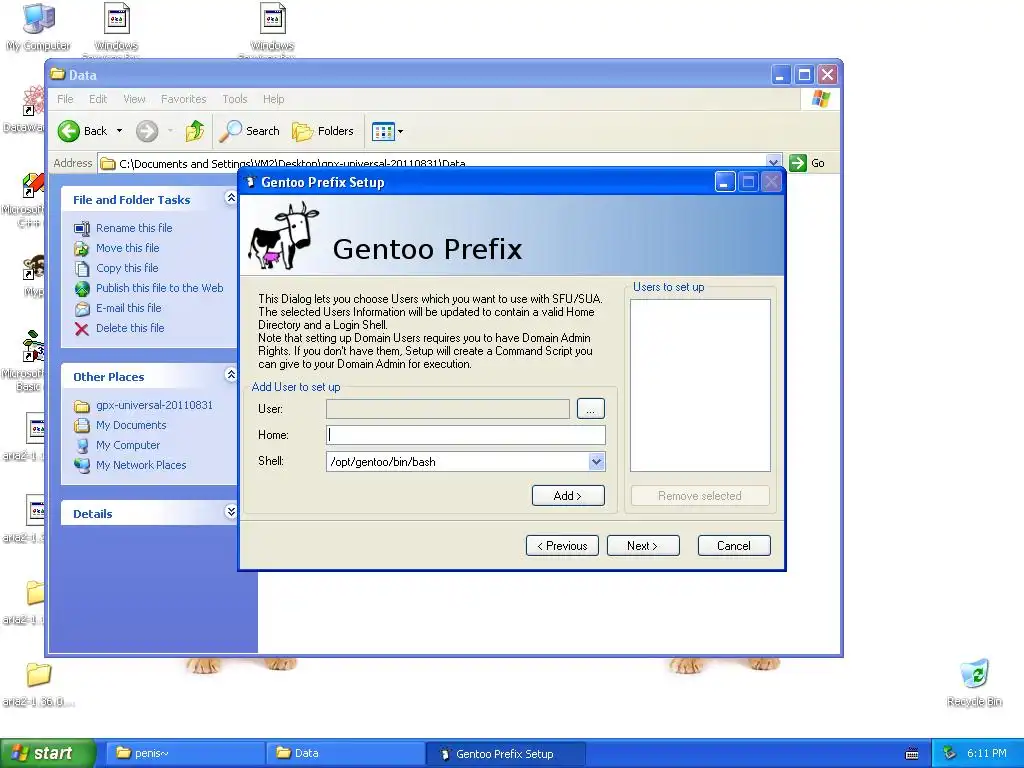Click the system tray keyboard icon
The width and height of the screenshot is (1024, 768).
tap(912, 754)
